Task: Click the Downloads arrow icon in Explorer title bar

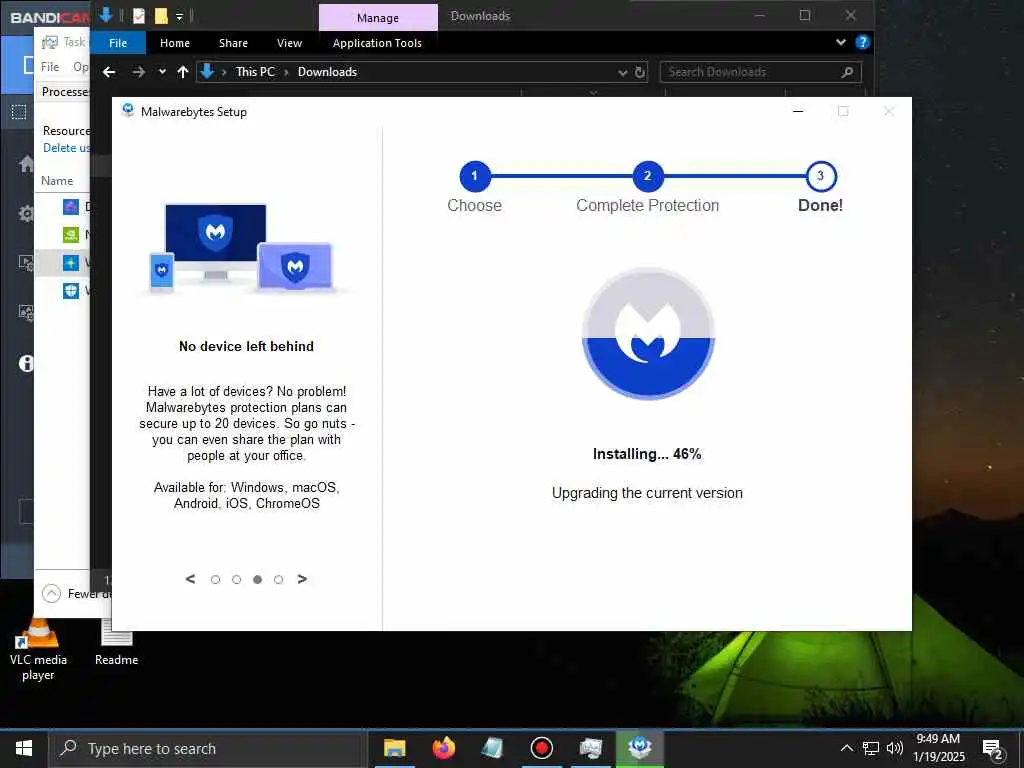Action: pyautogui.click(x=105, y=15)
